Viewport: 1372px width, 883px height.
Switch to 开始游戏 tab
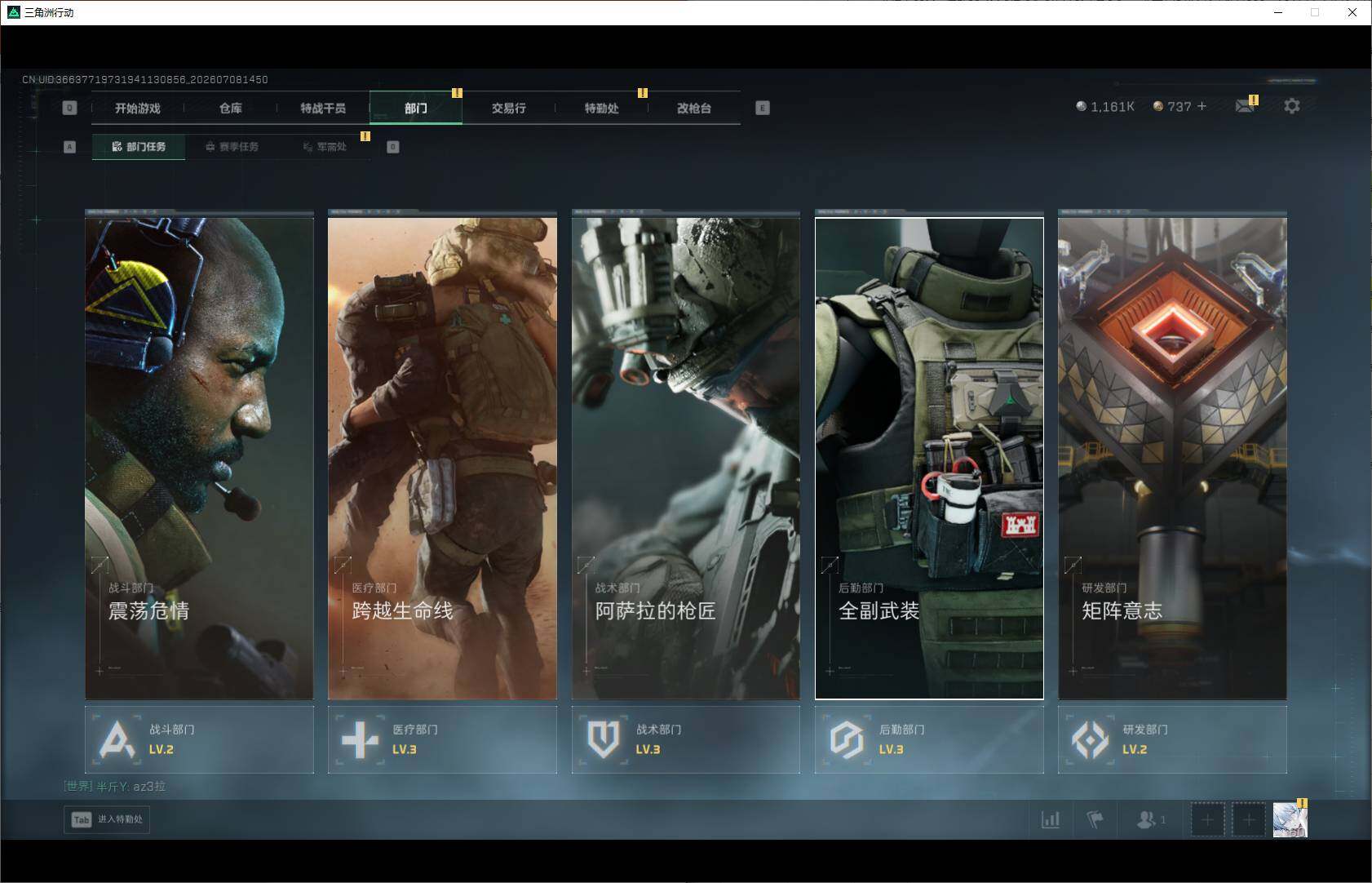138,108
